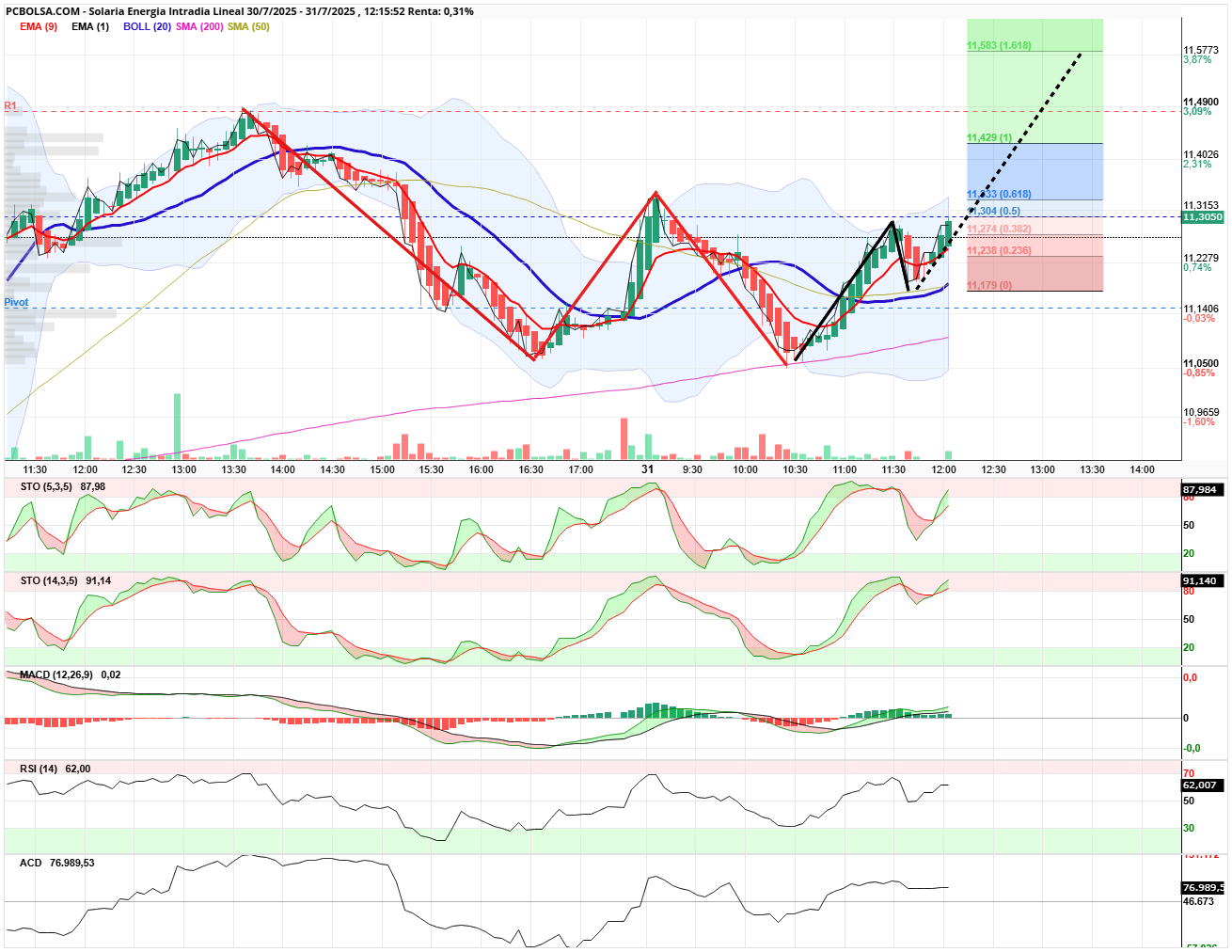The image size is (1232, 952).
Task: Click the 3,09% percentage label
Action: pos(1197,111)
